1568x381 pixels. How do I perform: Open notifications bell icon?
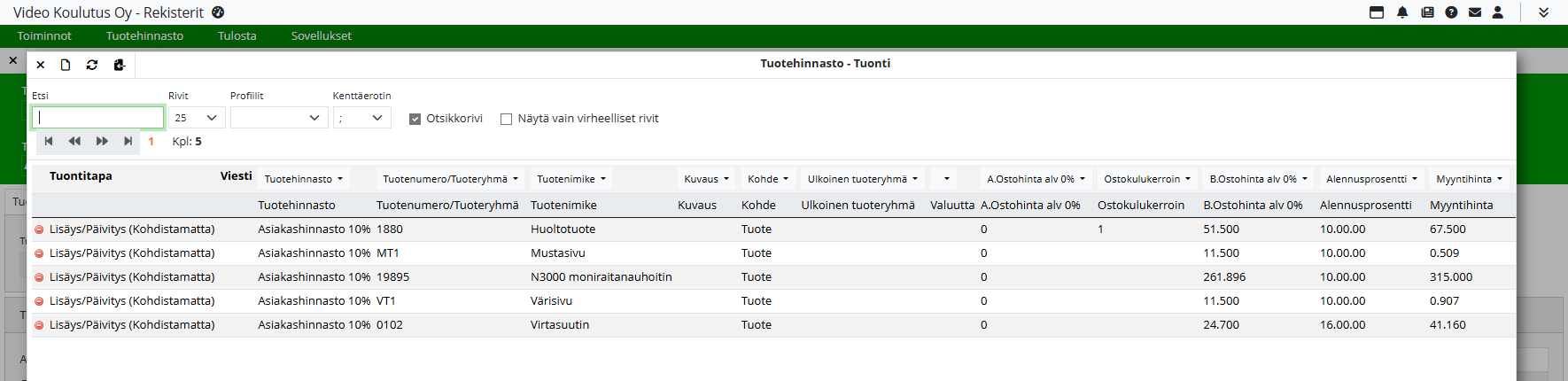coord(1402,12)
